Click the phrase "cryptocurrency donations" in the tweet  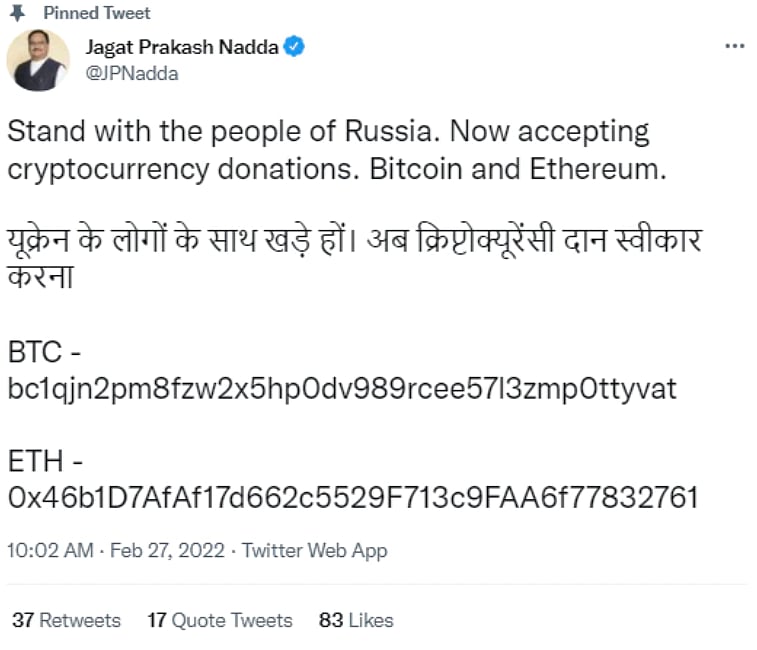click(184, 168)
